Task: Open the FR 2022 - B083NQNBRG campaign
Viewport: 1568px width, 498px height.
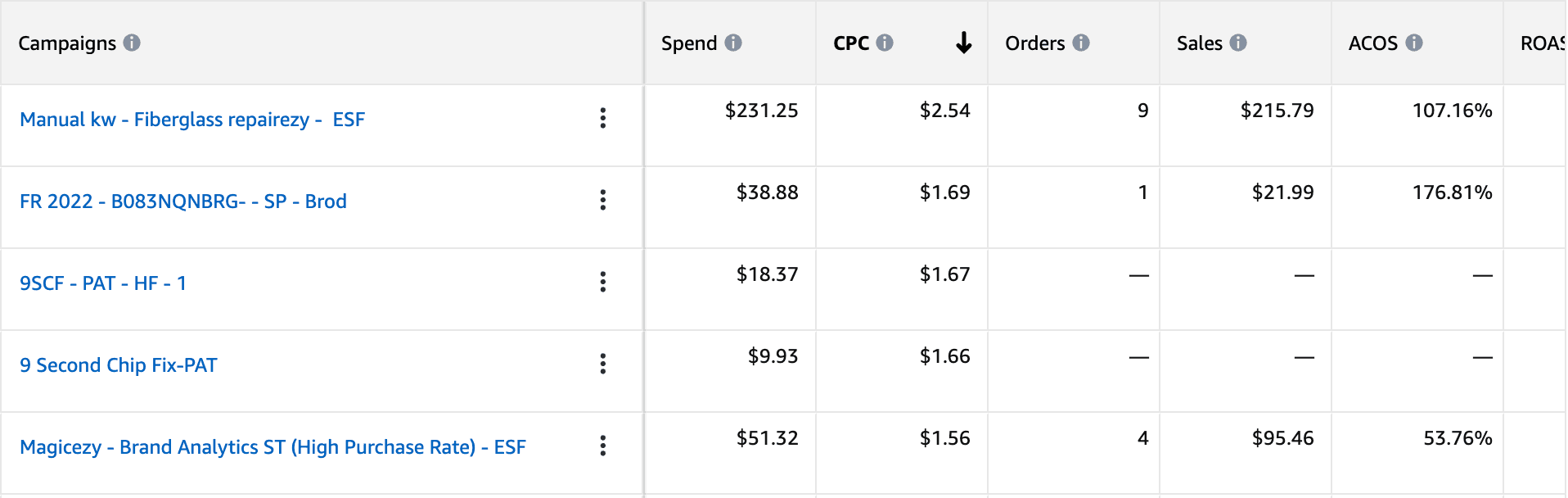Action: coord(183,201)
